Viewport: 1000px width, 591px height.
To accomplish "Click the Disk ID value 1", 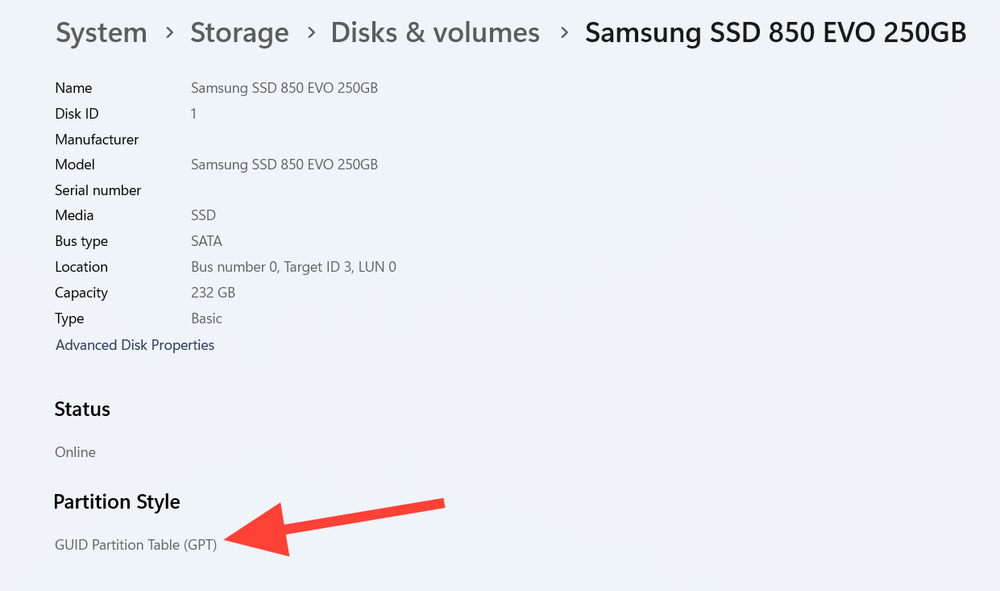I will pyautogui.click(x=194, y=114).
